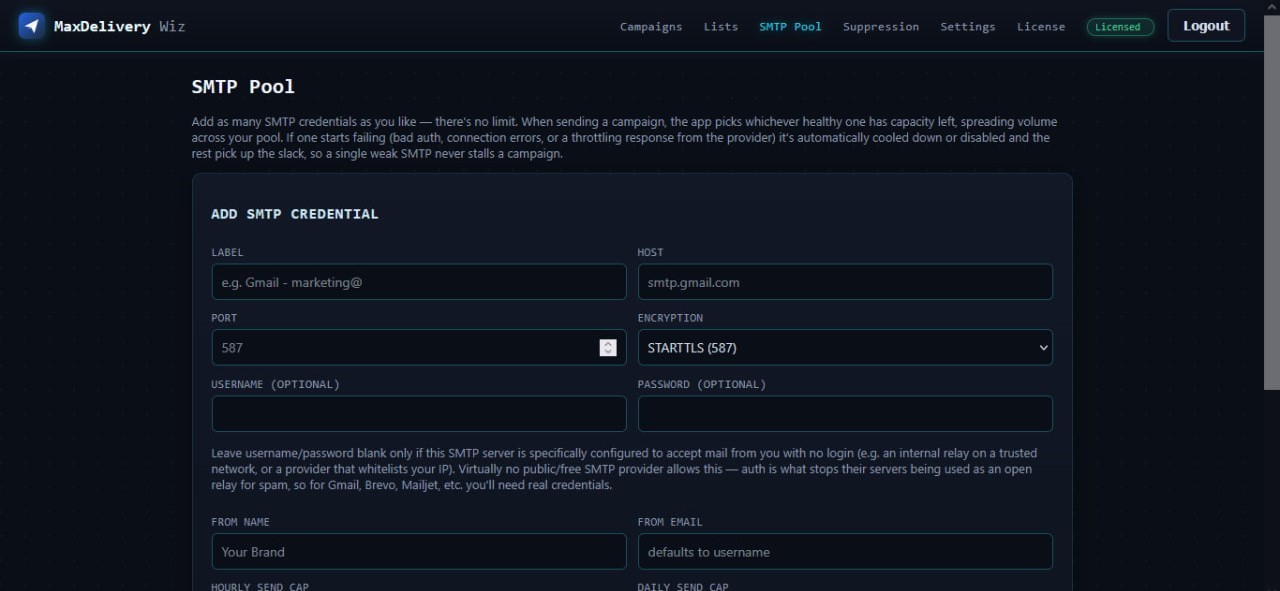This screenshot has height=591, width=1280.
Task: Open the Campaigns nav item
Action: point(651,27)
